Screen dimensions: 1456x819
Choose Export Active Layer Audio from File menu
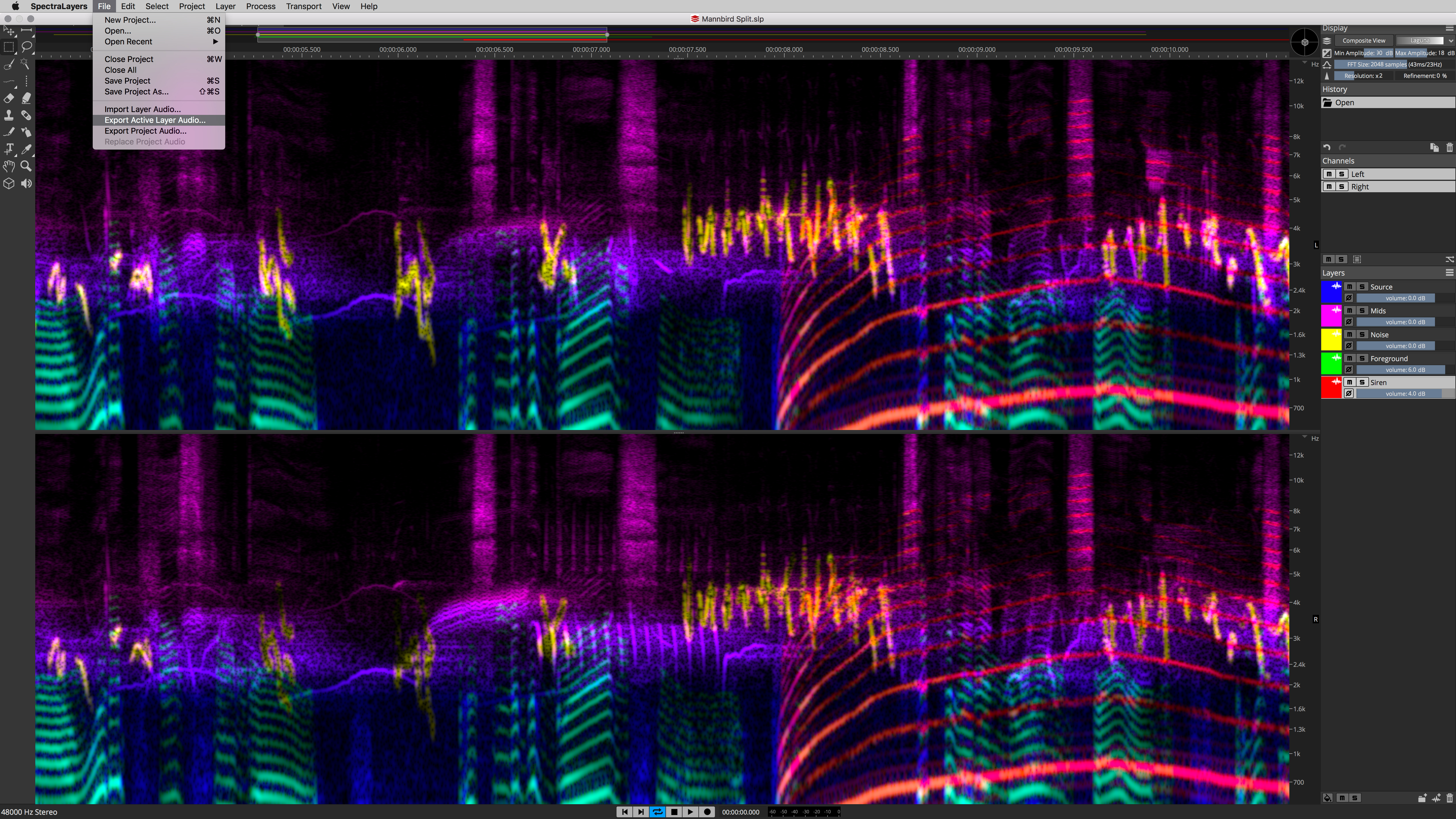(154, 120)
